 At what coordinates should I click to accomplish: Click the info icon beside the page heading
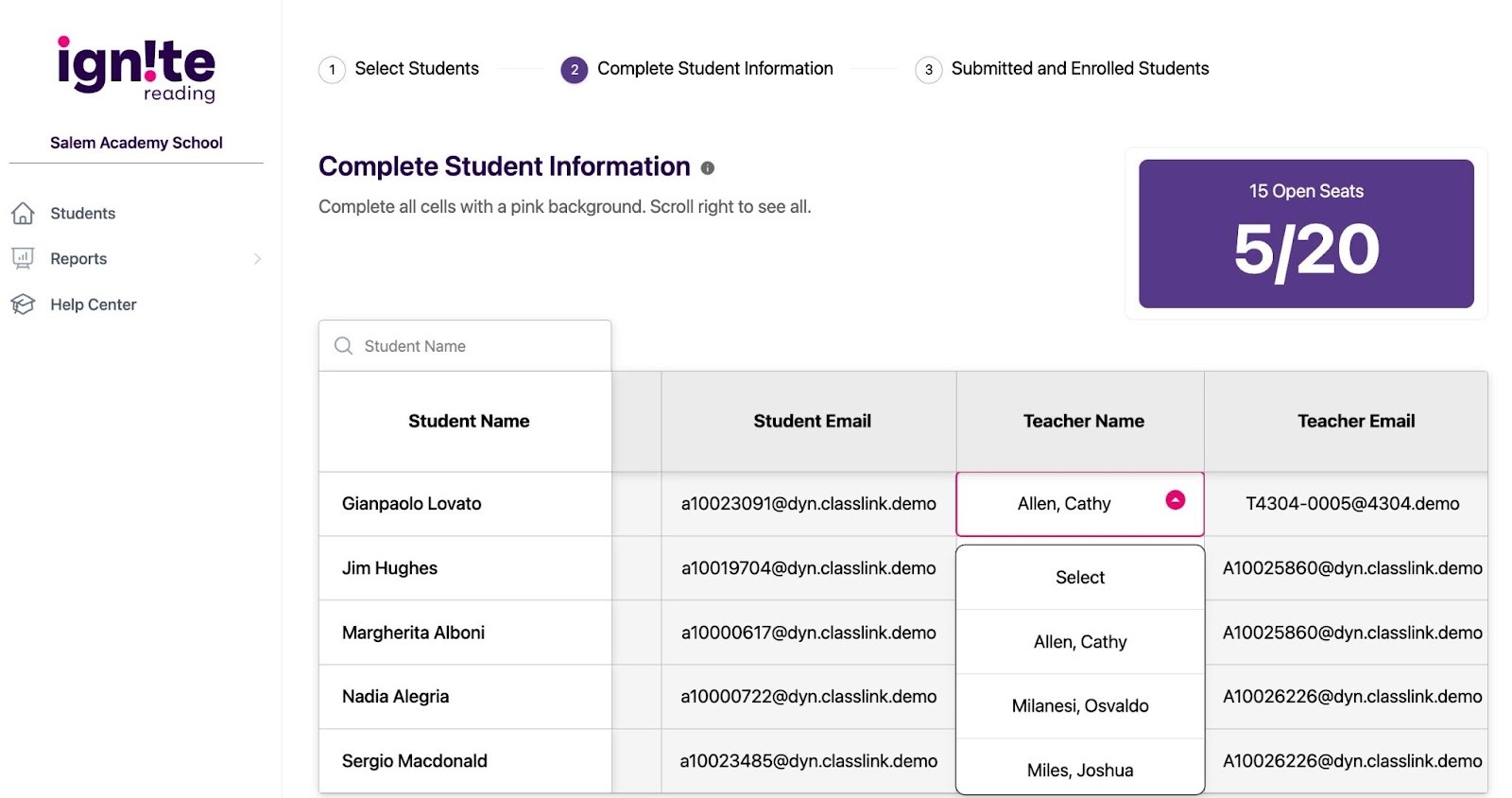pyautogui.click(x=707, y=168)
